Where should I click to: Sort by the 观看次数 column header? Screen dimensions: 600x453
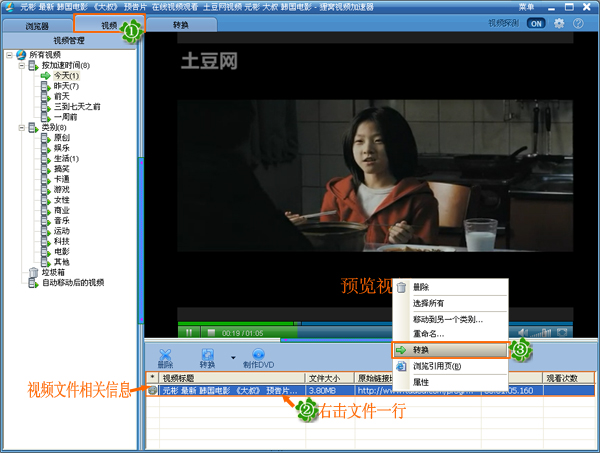[569, 378]
